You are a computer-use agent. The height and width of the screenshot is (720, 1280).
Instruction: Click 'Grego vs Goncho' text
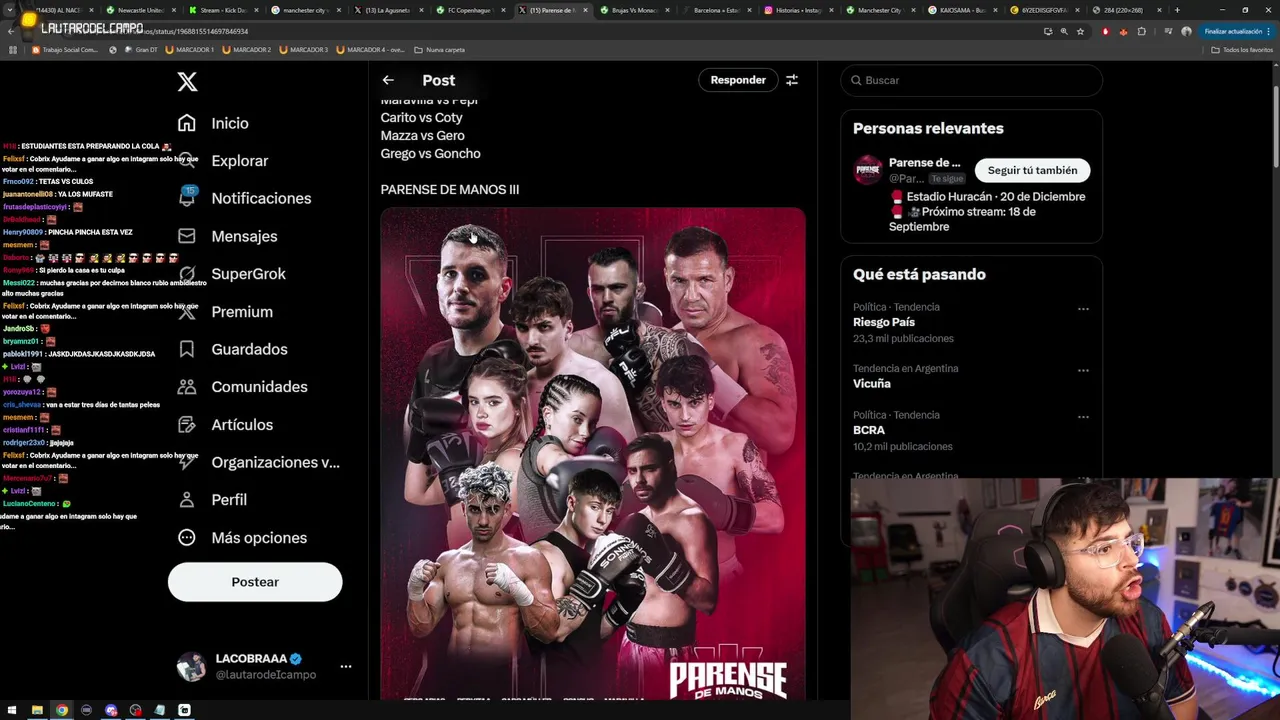(430, 153)
